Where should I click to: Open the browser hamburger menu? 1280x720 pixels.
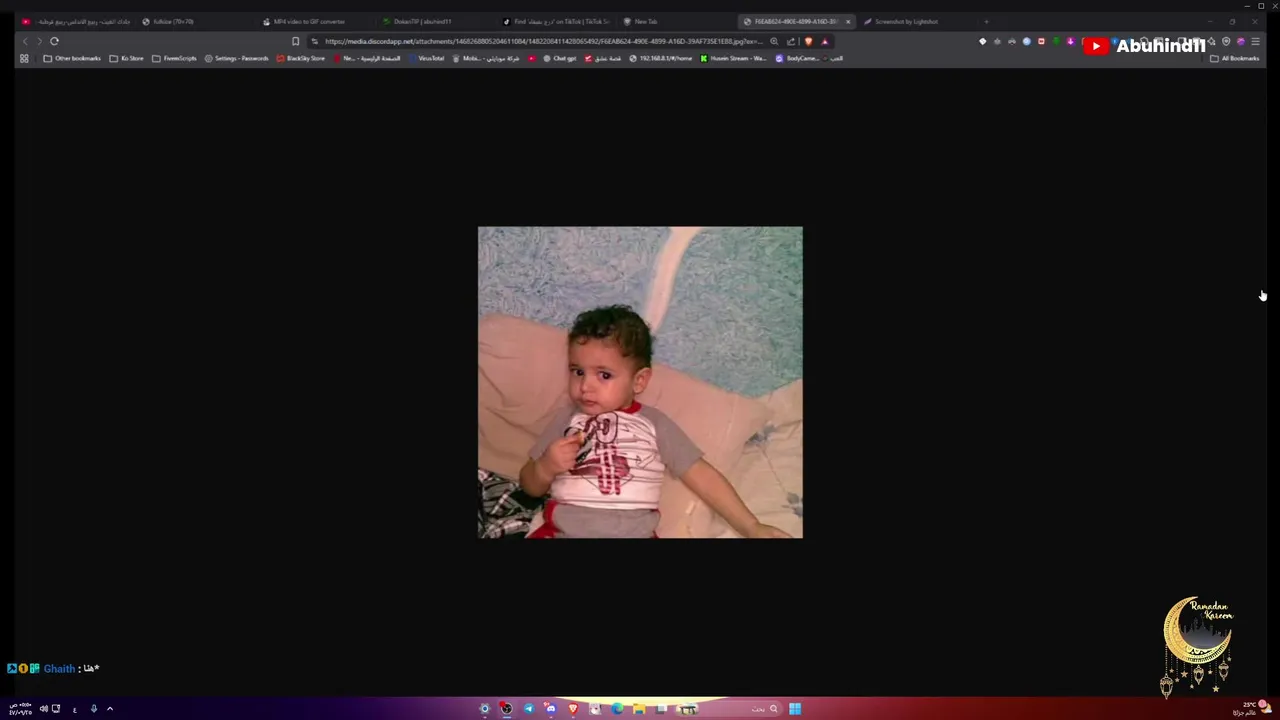(x=1255, y=41)
